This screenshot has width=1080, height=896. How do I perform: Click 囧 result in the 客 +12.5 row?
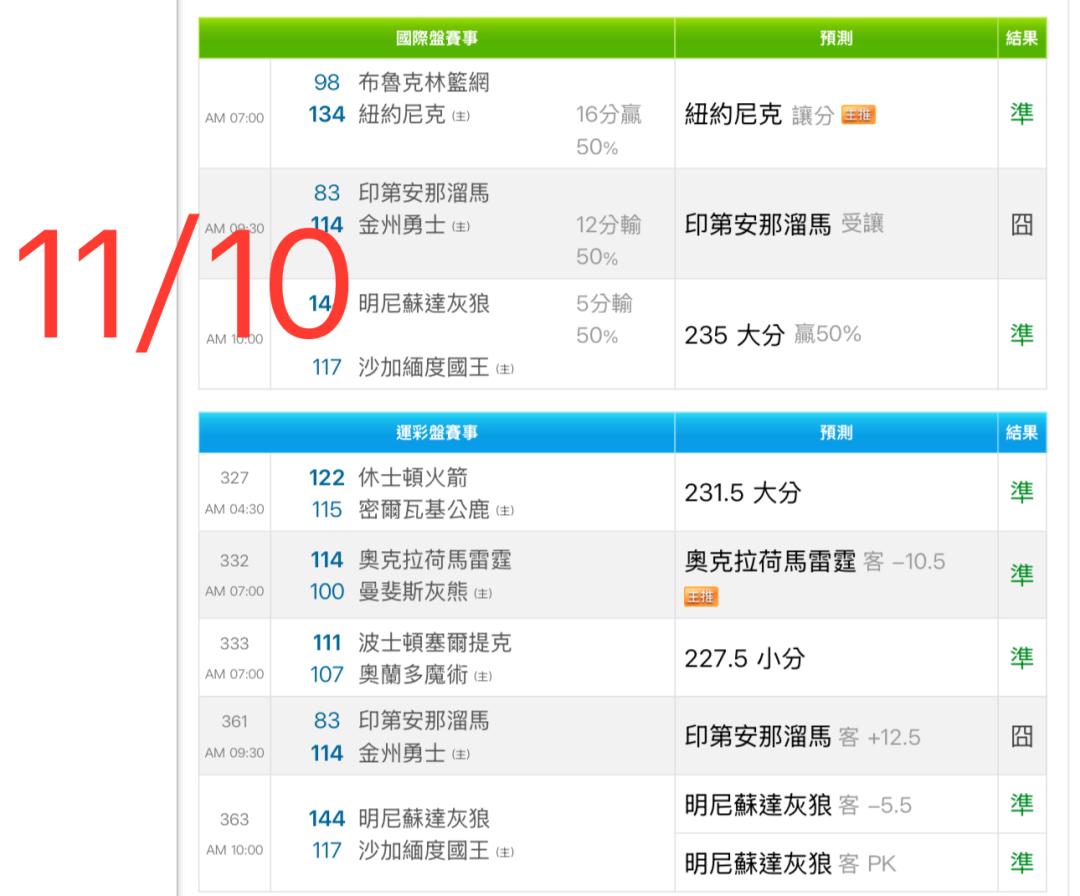pos(1021,736)
